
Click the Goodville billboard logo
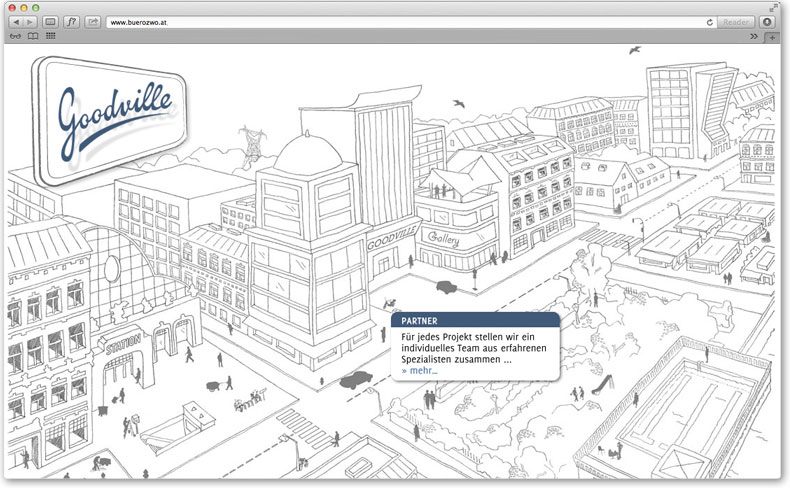[x=109, y=121]
